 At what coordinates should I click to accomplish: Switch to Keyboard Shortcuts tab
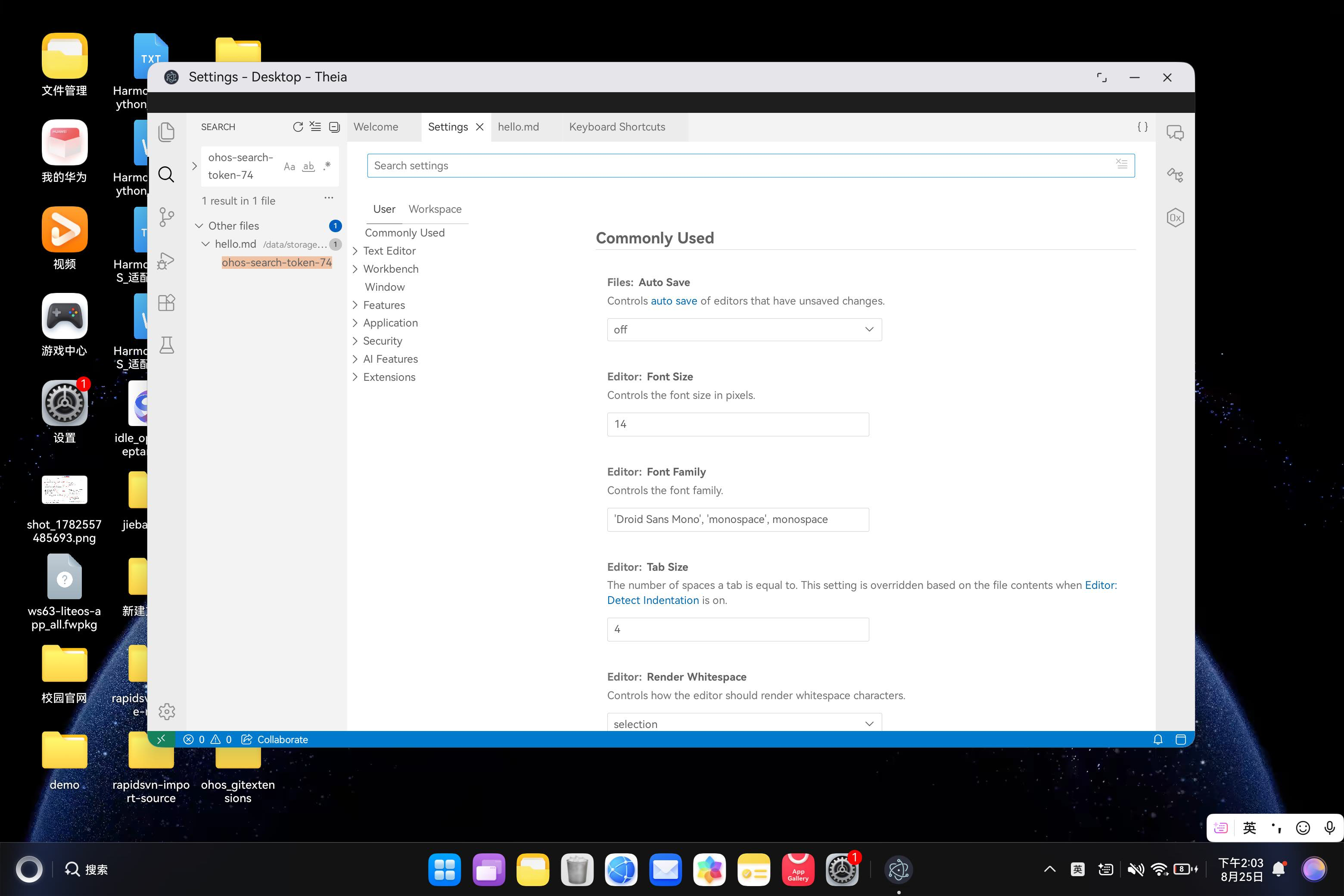(x=617, y=127)
